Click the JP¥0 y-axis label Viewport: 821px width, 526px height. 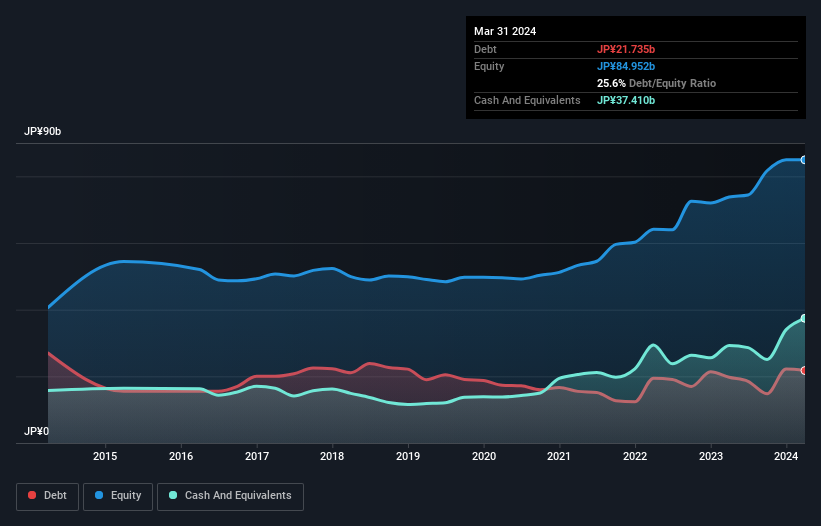(x=36, y=431)
